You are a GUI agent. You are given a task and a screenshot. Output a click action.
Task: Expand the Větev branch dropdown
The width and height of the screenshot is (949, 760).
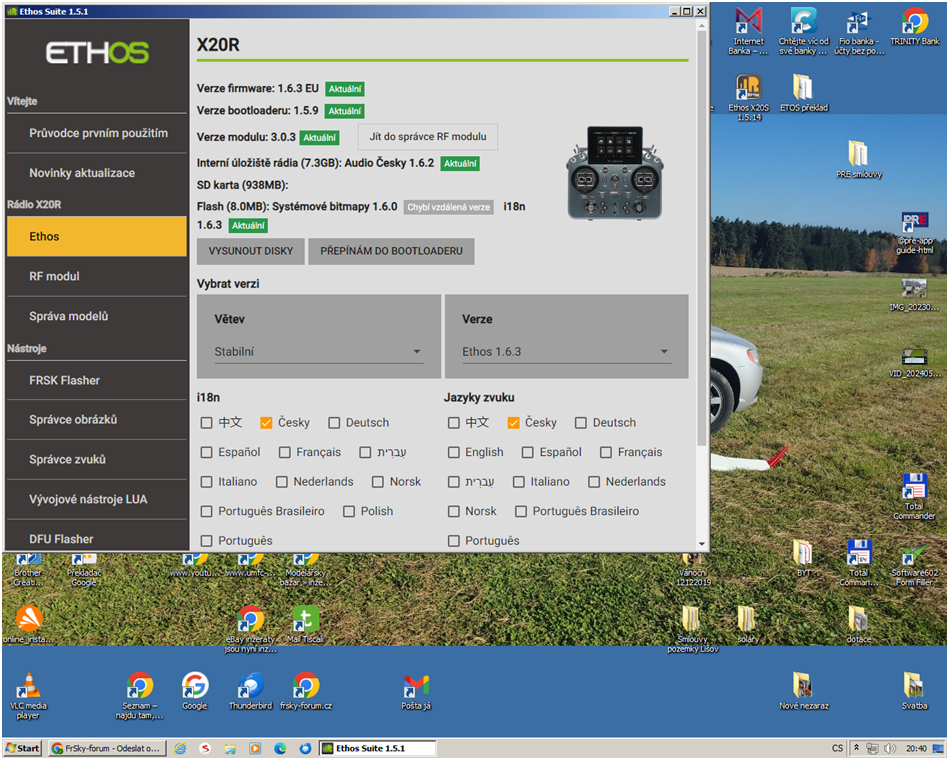pos(318,352)
